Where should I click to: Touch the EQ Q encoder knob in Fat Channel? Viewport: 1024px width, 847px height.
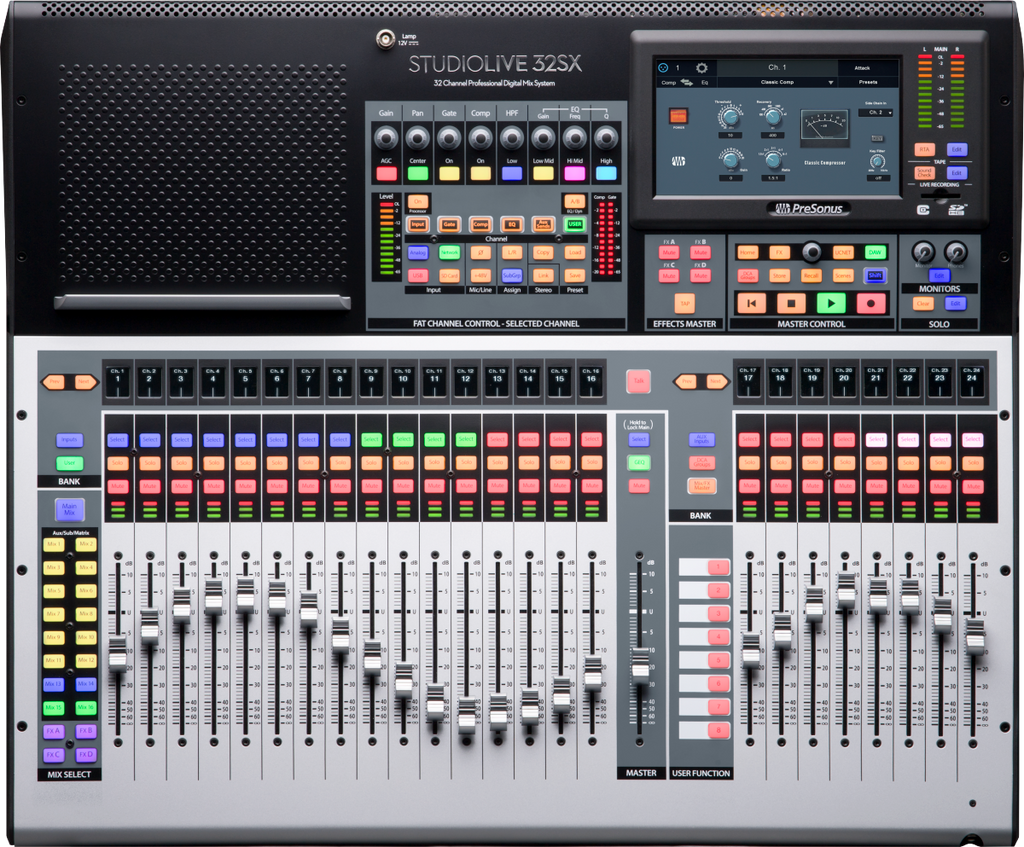606,138
